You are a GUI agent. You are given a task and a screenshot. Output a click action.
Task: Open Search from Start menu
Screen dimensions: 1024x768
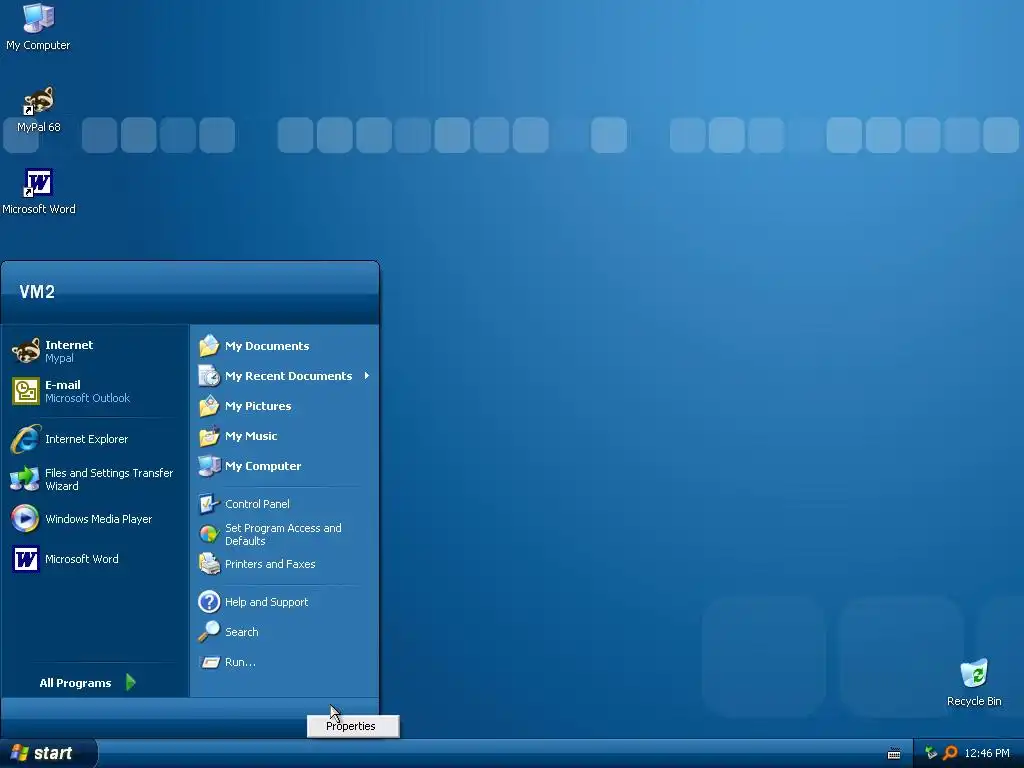click(285, 632)
